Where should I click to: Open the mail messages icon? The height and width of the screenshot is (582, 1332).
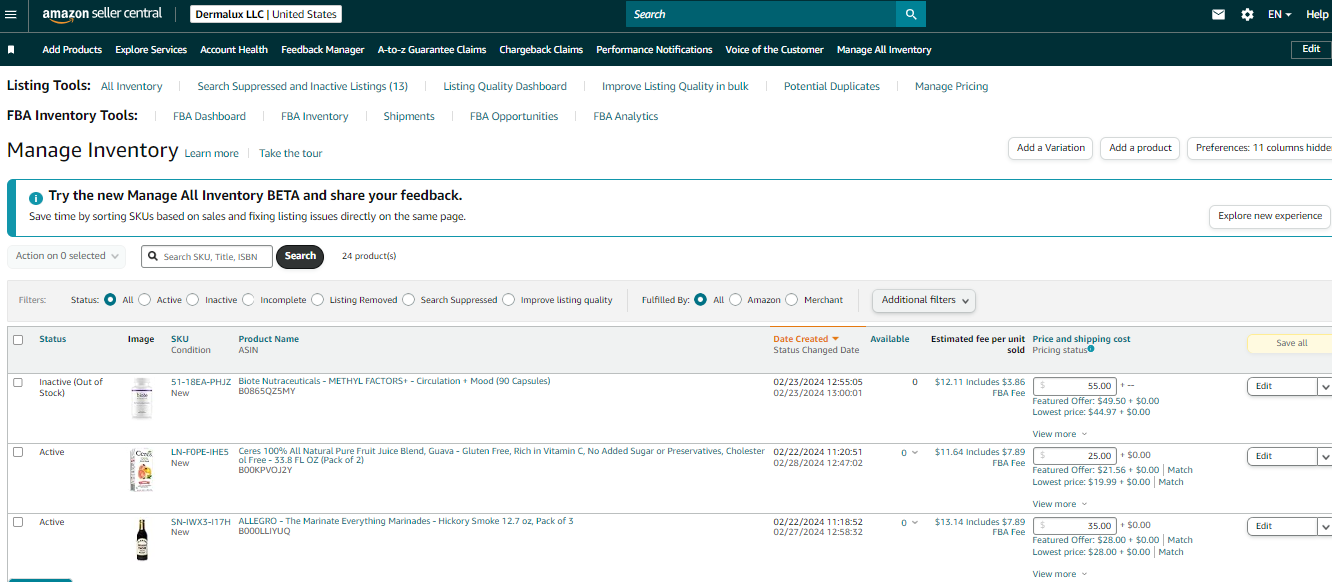click(1218, 14)
